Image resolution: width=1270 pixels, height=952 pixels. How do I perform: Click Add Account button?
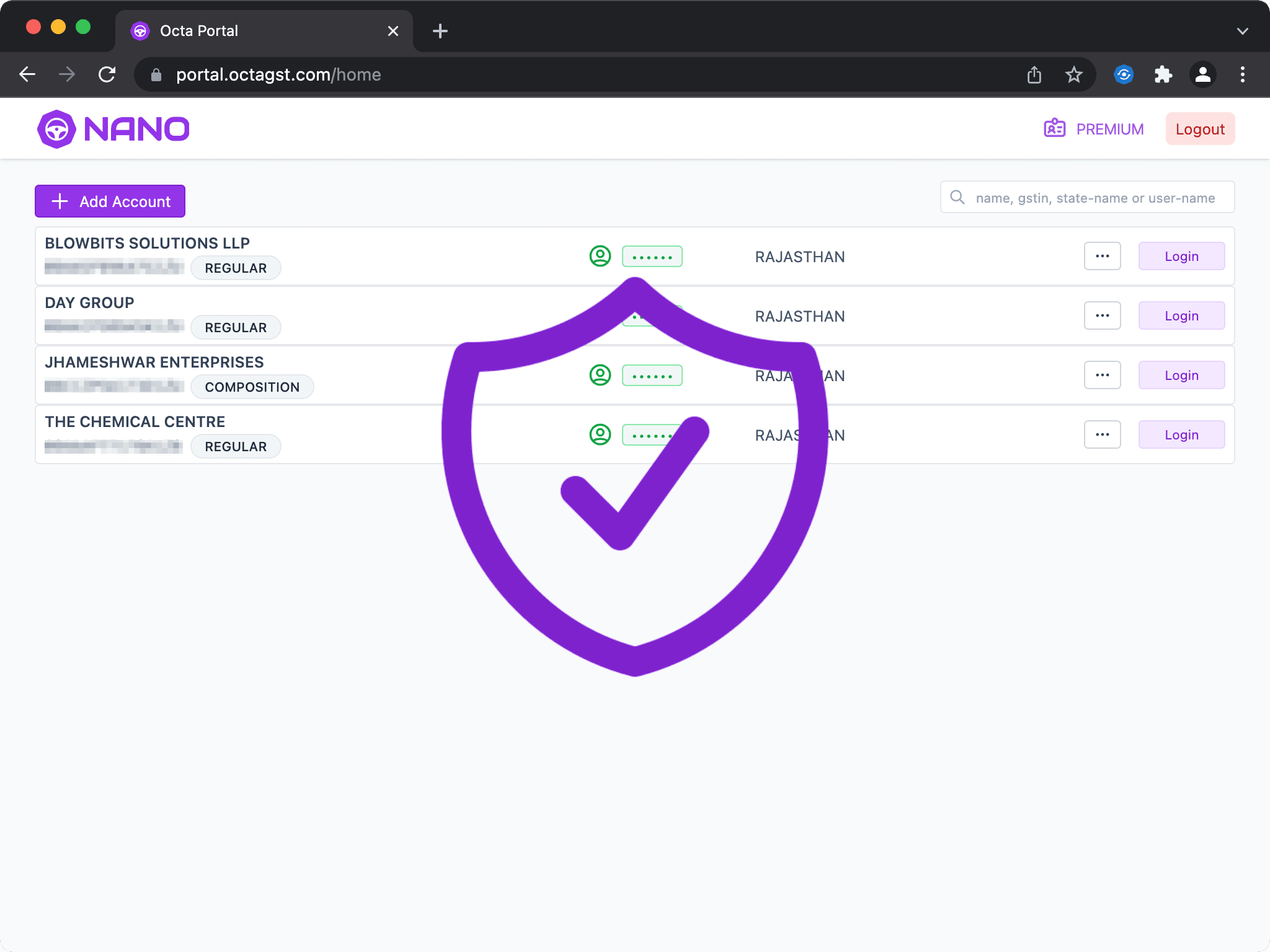[110, 201]
